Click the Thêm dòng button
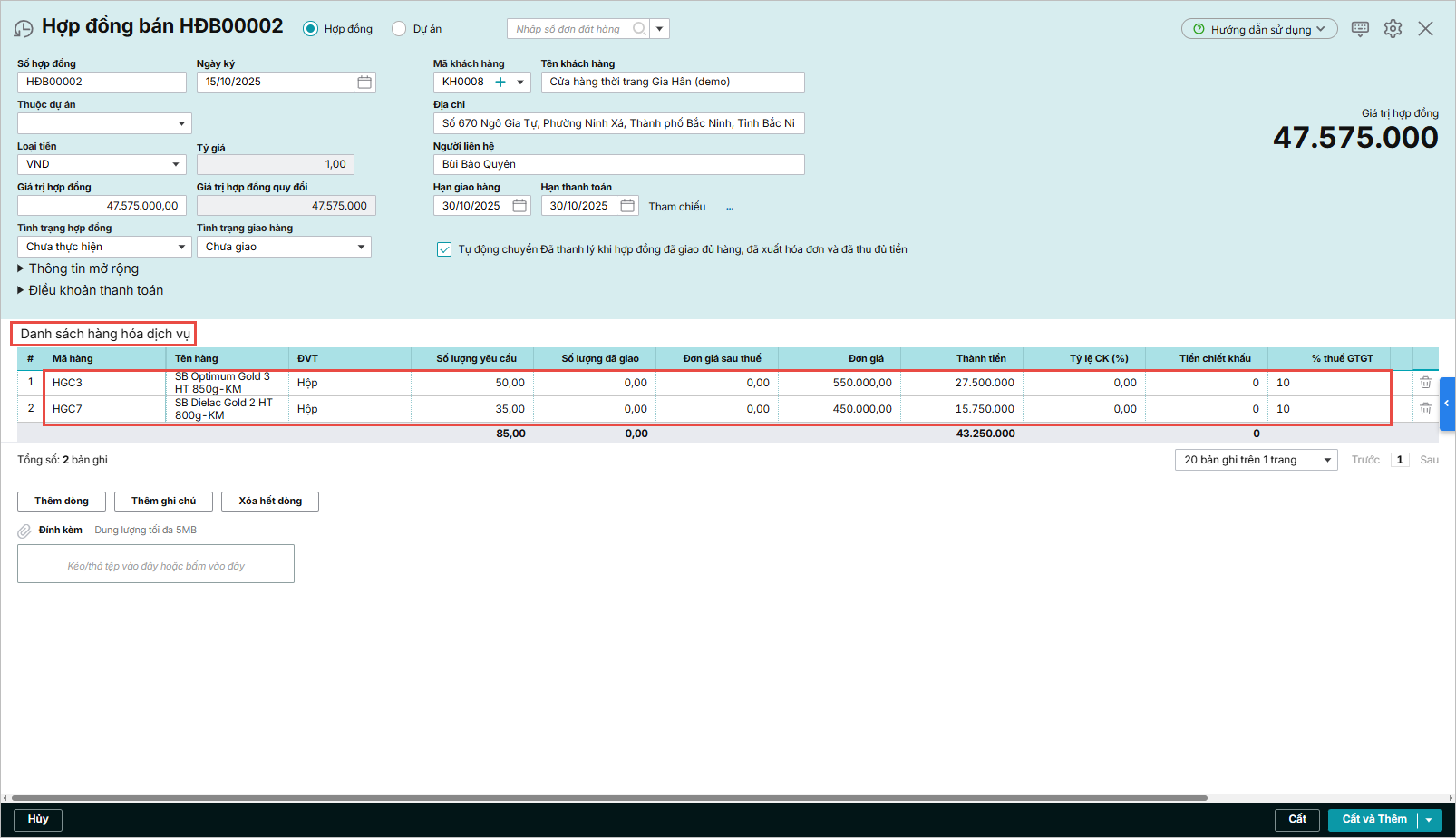Image resolution: width=1456 pixels, height=838 pixels. pos(62,502)
